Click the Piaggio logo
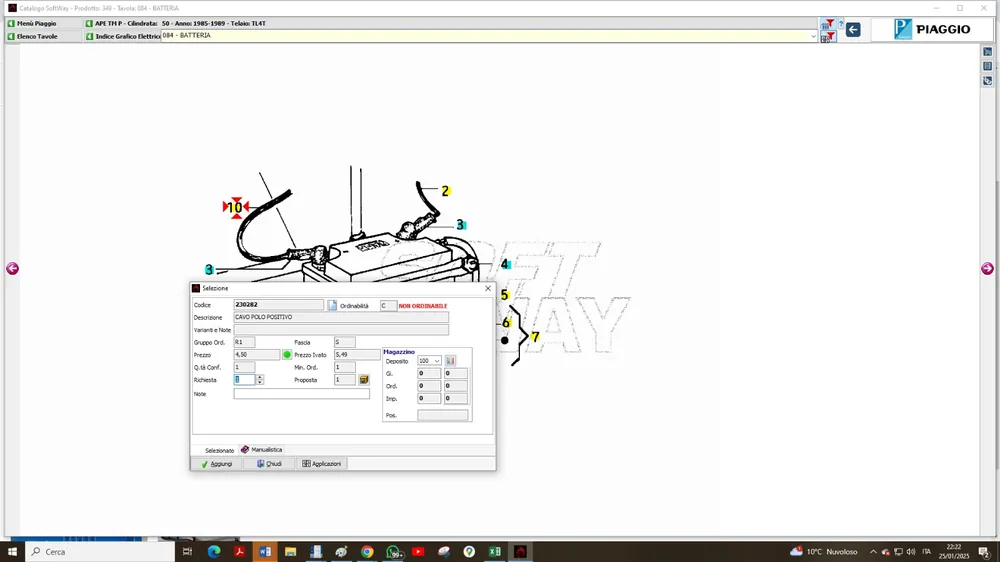 [x=932, y=29]
